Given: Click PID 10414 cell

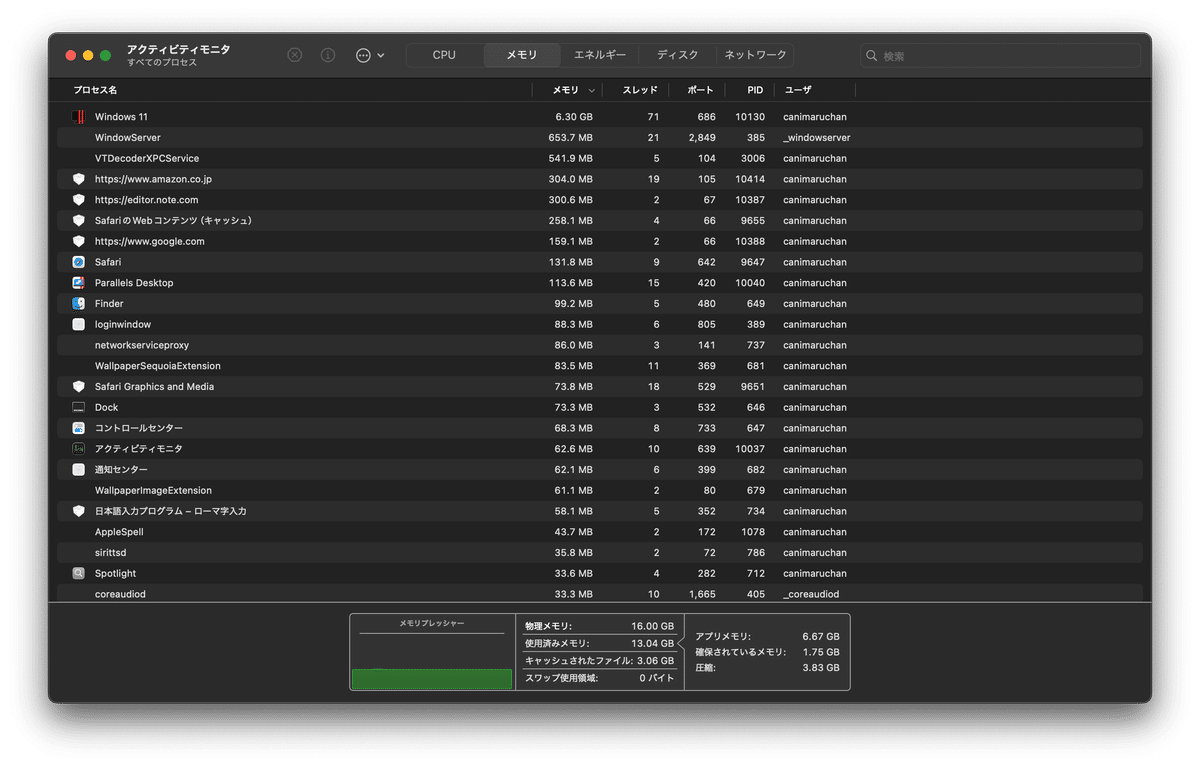Looking at the screenshot, I should (750, 179).
